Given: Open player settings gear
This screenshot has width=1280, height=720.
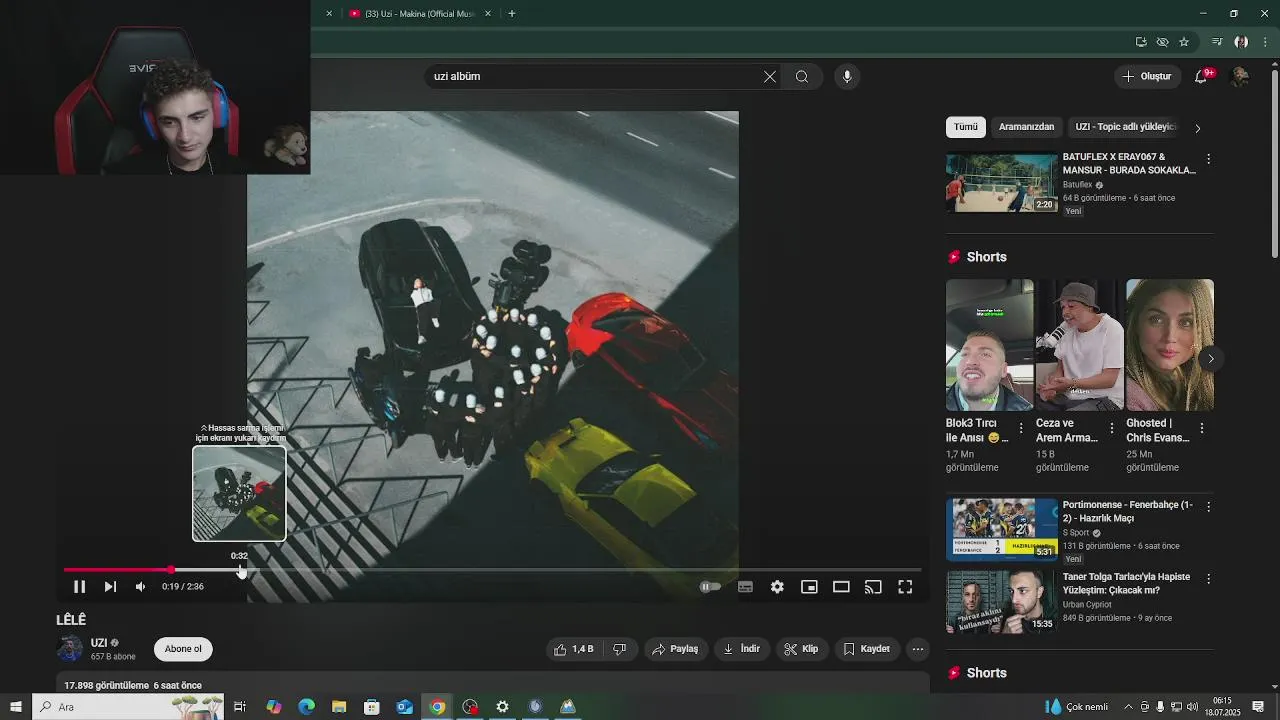Looking at the screenshot, I should tap(777, 587).
